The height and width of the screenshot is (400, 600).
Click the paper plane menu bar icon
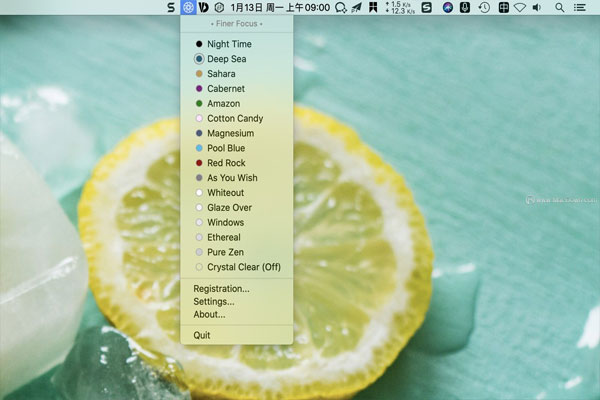355,8
